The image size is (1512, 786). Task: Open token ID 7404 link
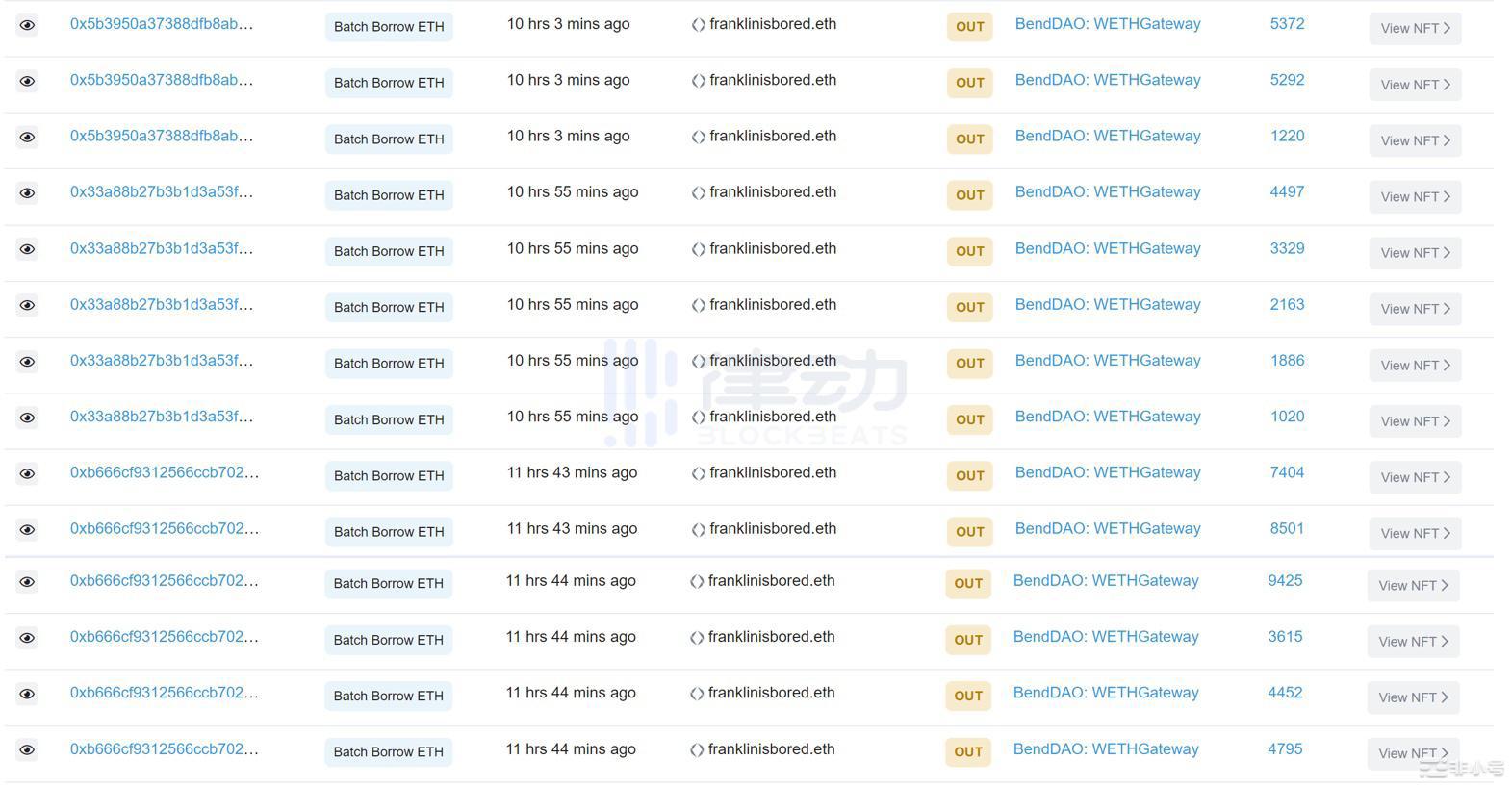click(x=1287, y=472)
